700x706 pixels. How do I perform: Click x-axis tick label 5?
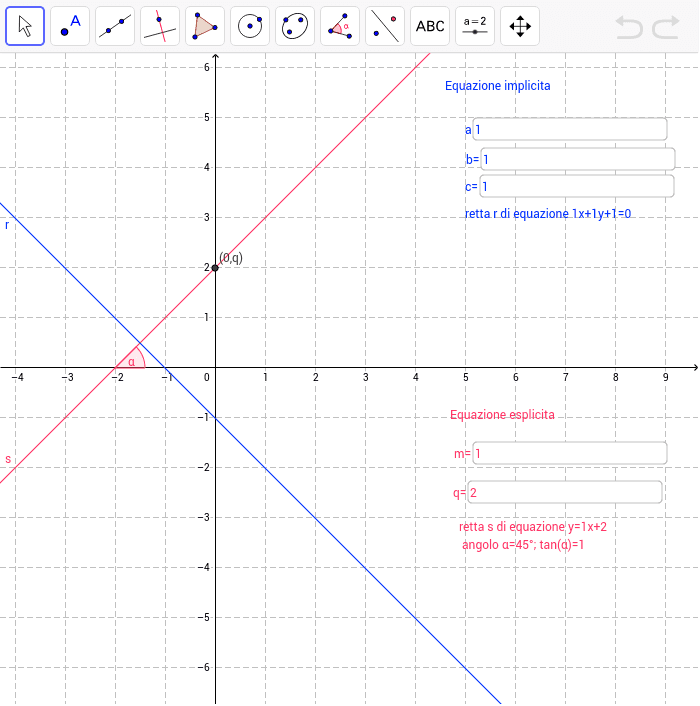[x=465, y=377]
